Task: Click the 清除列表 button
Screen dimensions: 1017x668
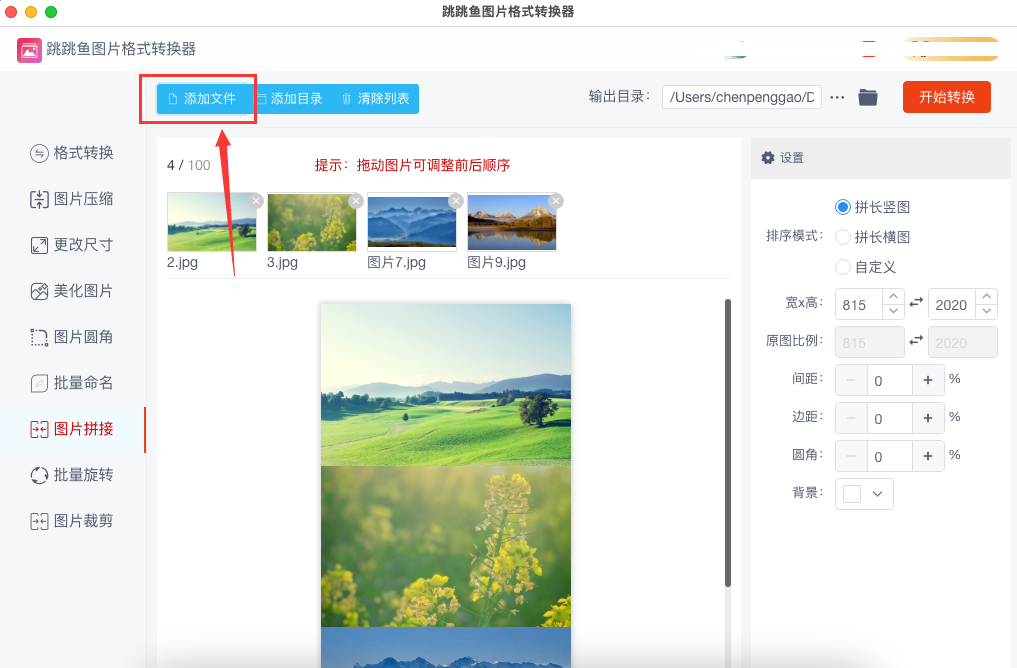Action: pyautogui.click(x=376, y=99)
